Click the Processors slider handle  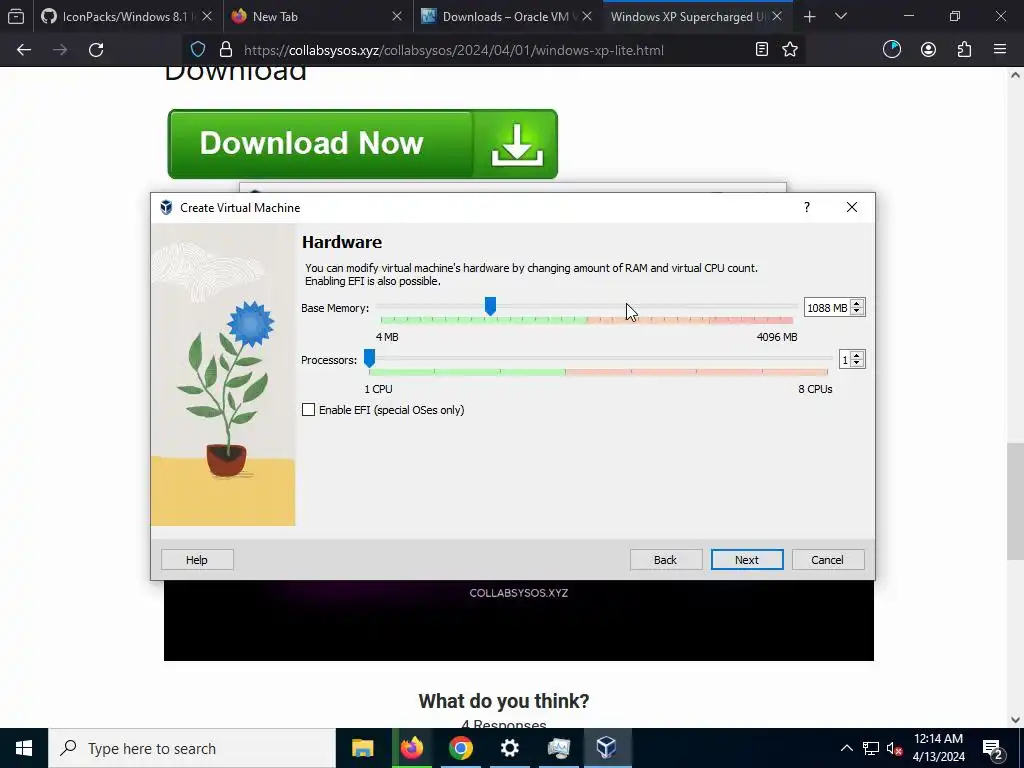coord(369,358)
